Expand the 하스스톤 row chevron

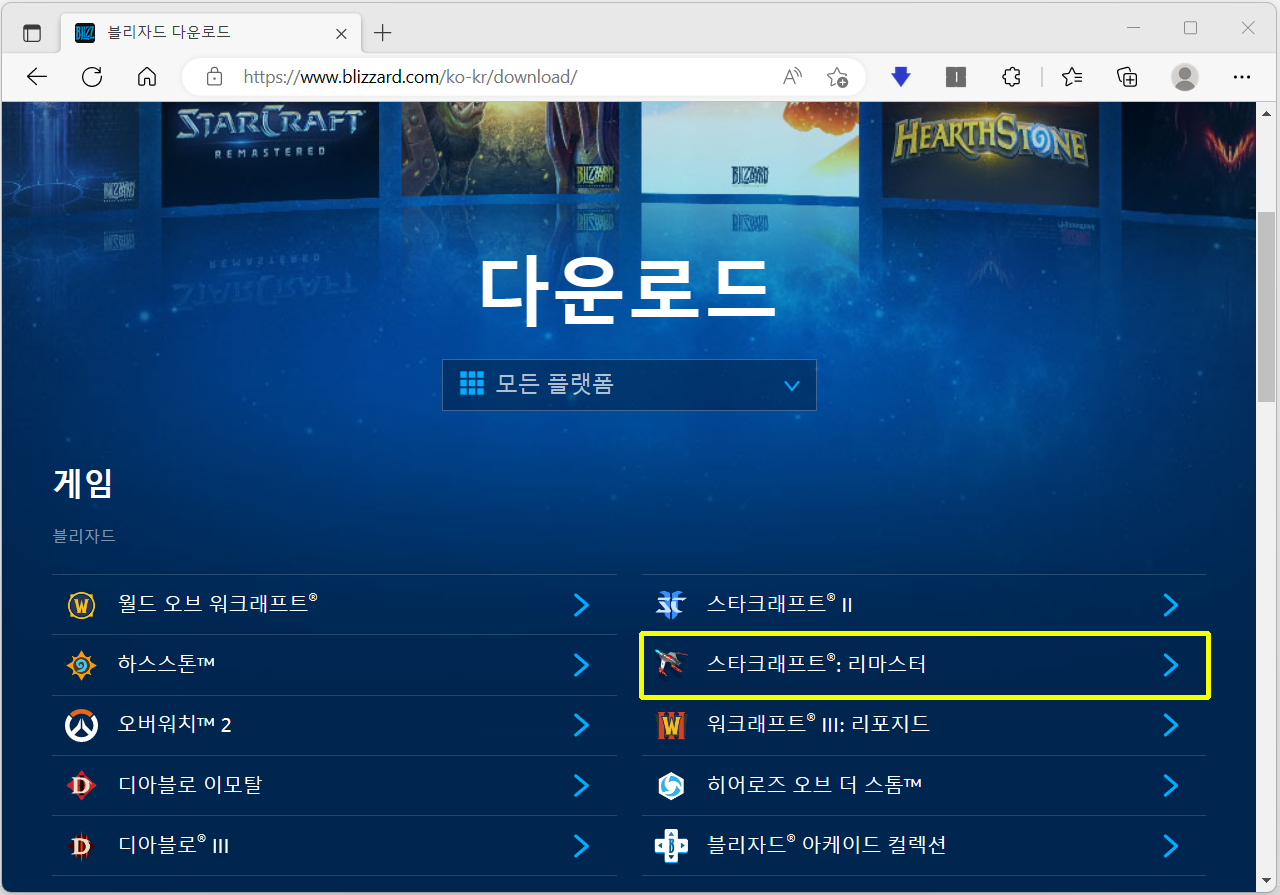[x=581, y=665]
